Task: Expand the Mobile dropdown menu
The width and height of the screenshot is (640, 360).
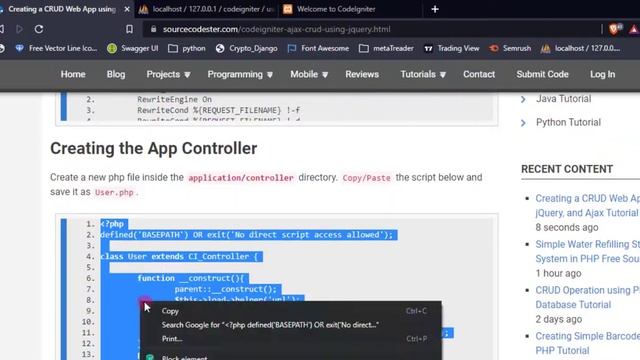Action: [309, 74]
